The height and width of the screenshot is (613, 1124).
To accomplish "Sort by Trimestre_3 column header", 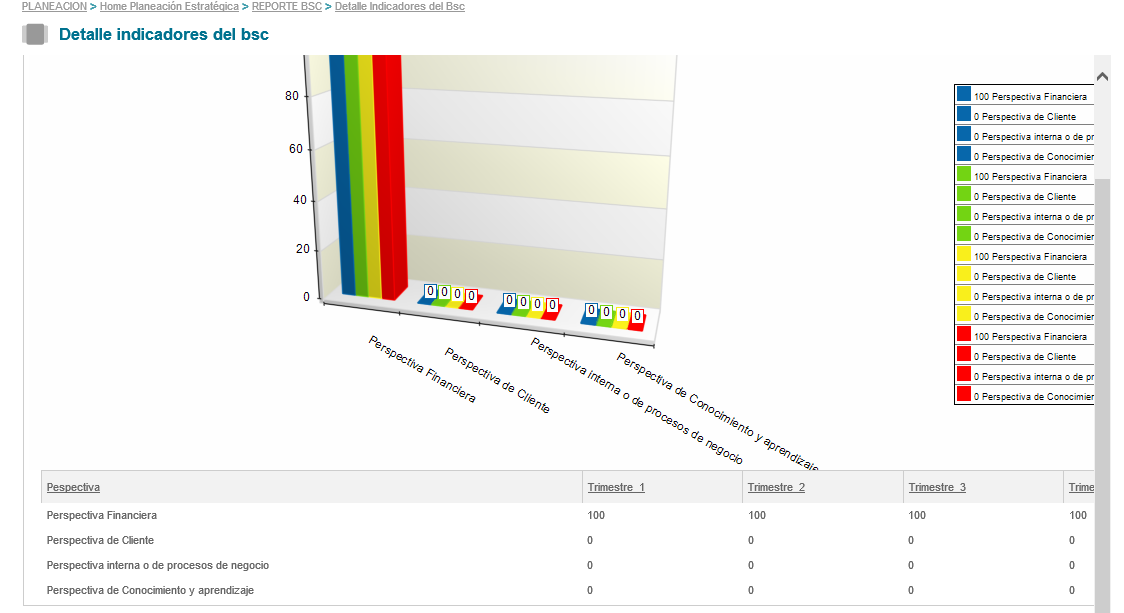I will pyautogui.click(x=937, y=488).
